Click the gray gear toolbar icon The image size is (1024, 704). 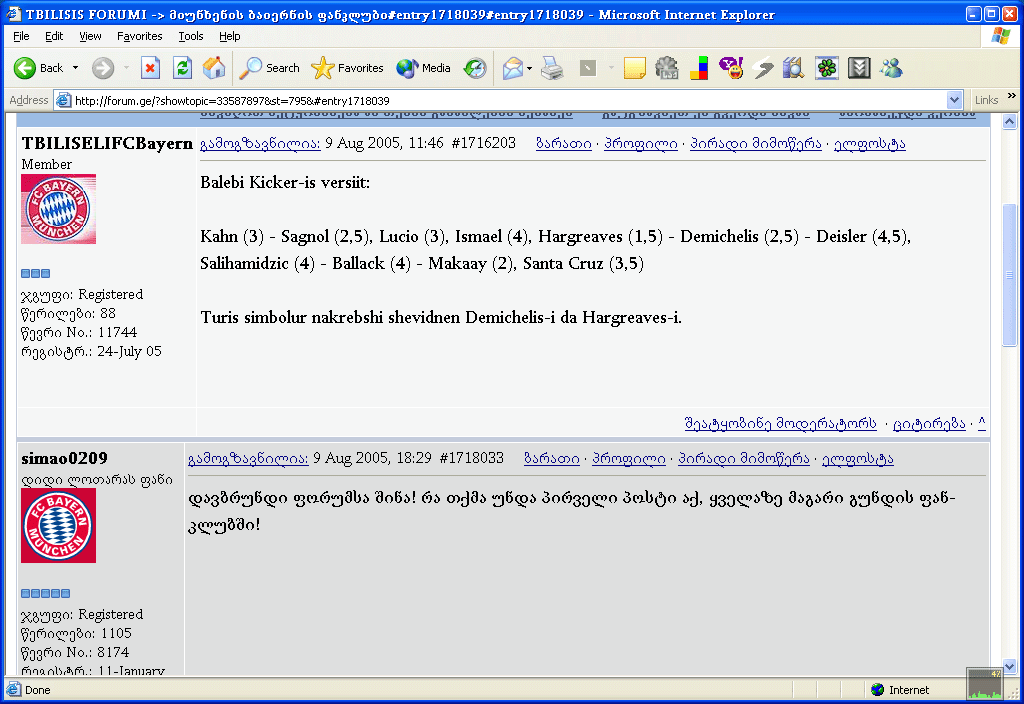click(x=667, y=68)
